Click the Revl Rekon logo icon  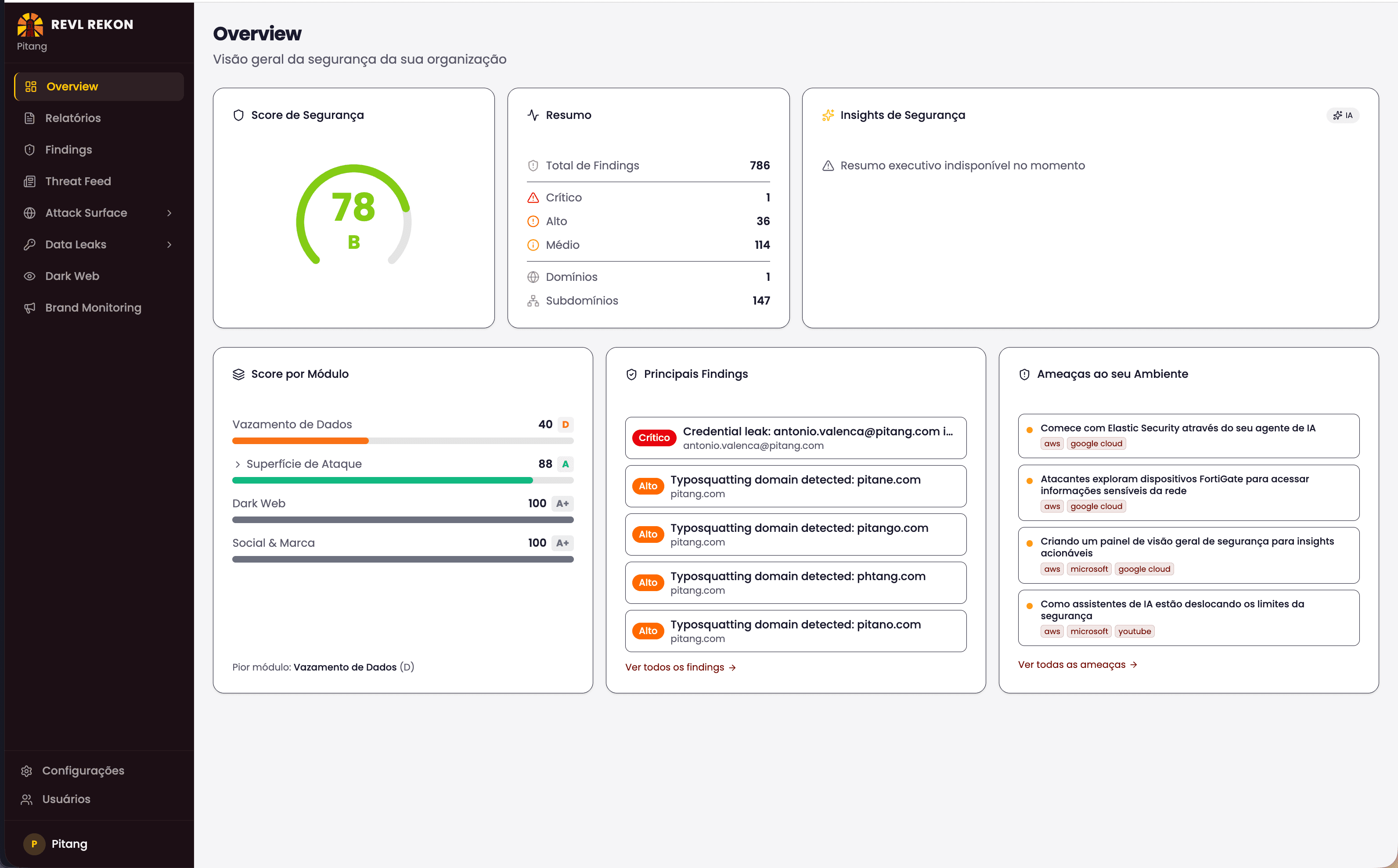coord(30,24)
